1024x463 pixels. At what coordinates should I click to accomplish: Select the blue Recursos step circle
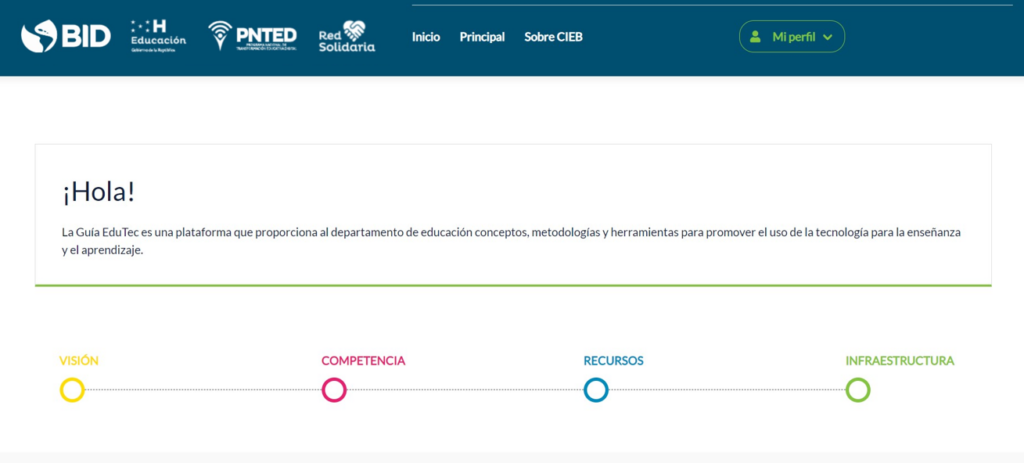596,390
